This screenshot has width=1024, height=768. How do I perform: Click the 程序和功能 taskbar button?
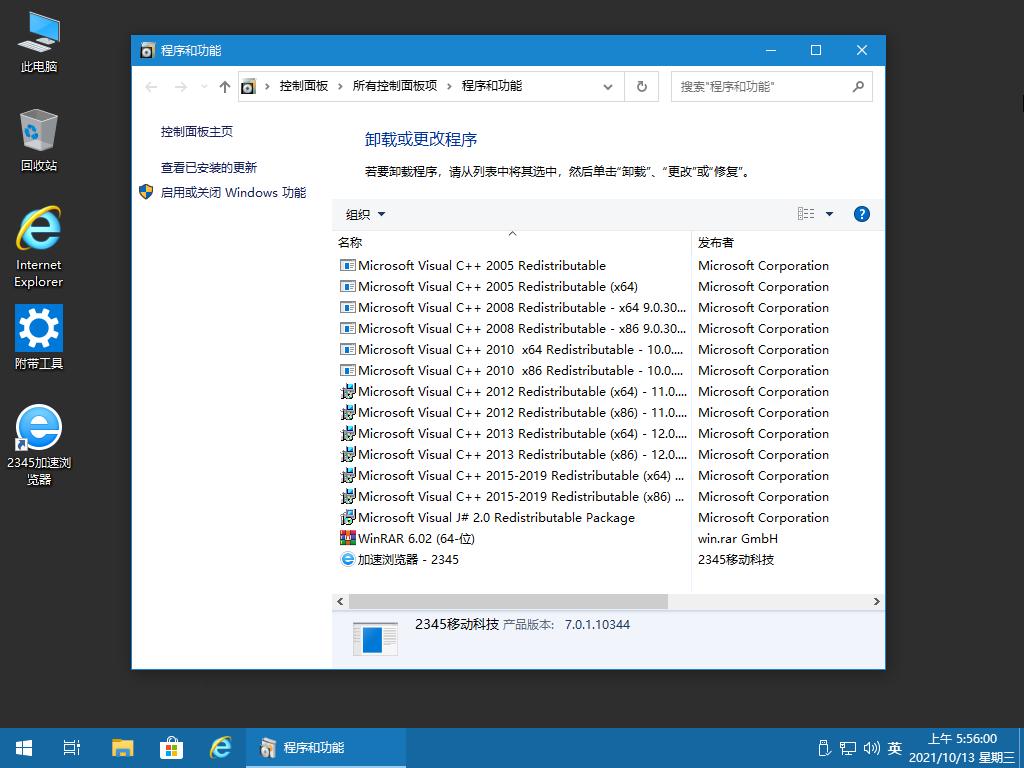[x=326, y=748]
